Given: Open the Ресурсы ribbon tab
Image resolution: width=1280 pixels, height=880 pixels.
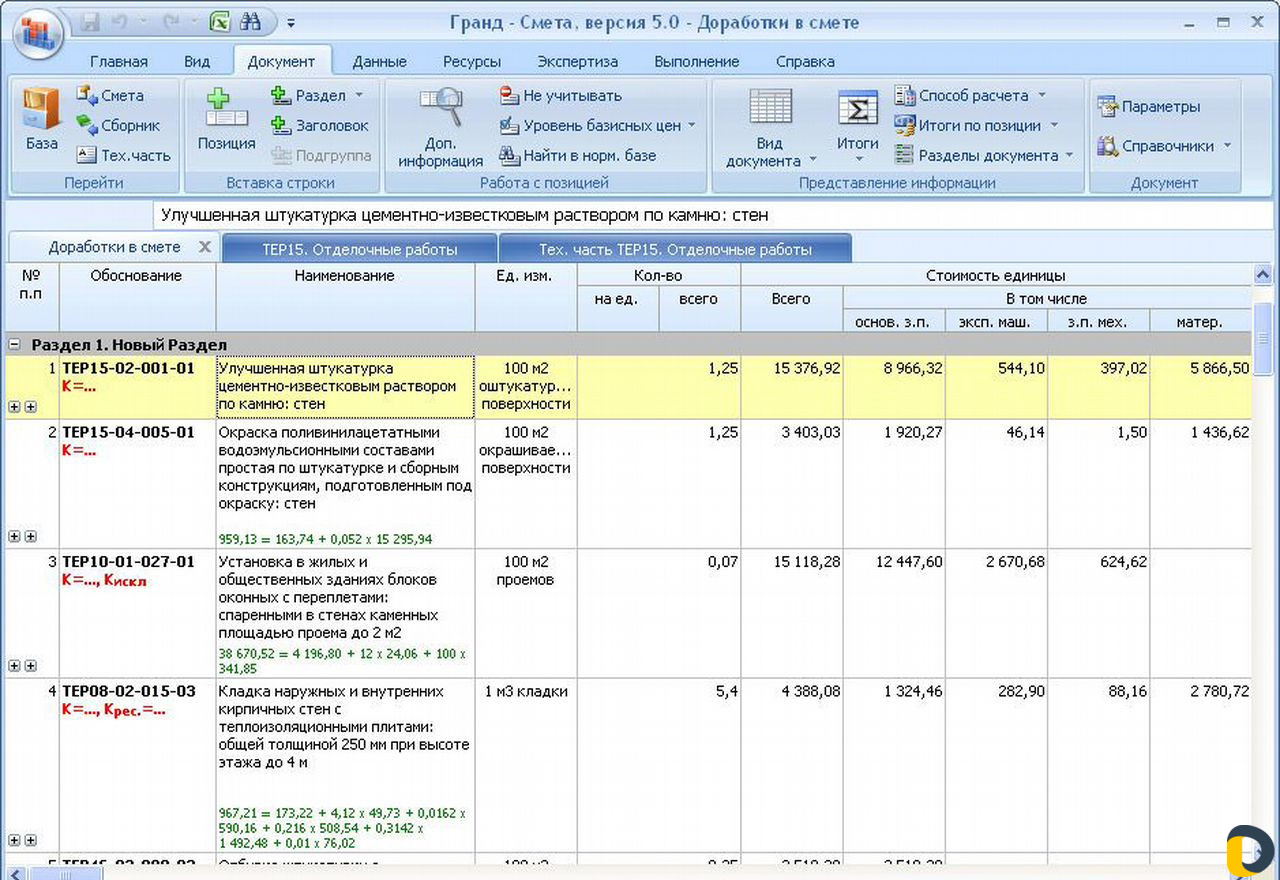Looking at the screenshot, I should coord(472,61).
